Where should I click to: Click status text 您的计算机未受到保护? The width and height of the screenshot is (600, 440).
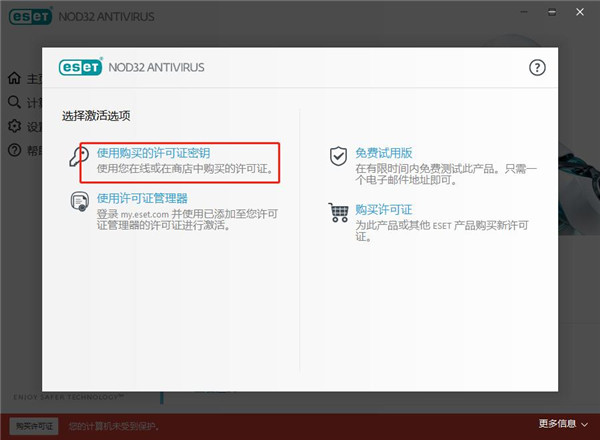click(x=114, y=426)
